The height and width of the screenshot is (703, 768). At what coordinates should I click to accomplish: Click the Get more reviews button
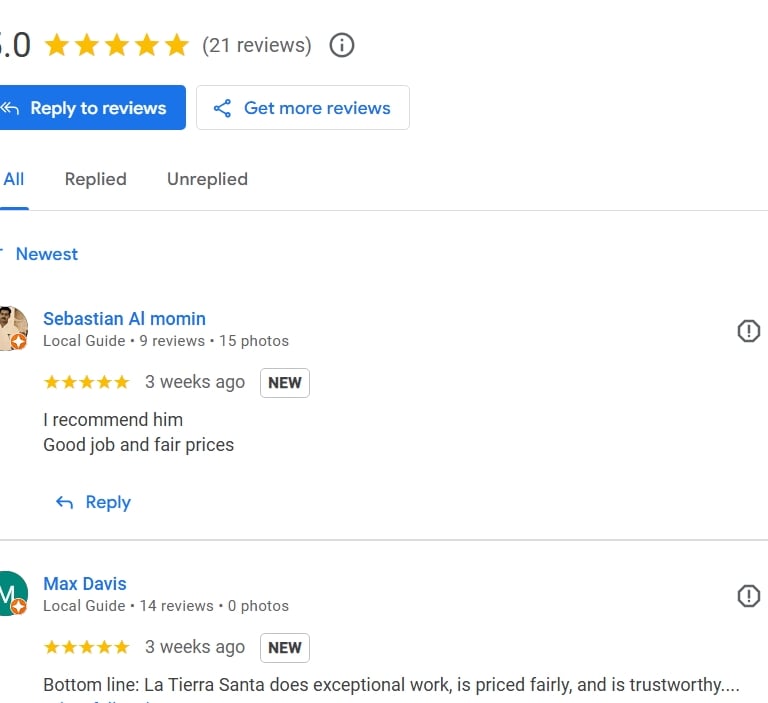click(x=302, y=108)
